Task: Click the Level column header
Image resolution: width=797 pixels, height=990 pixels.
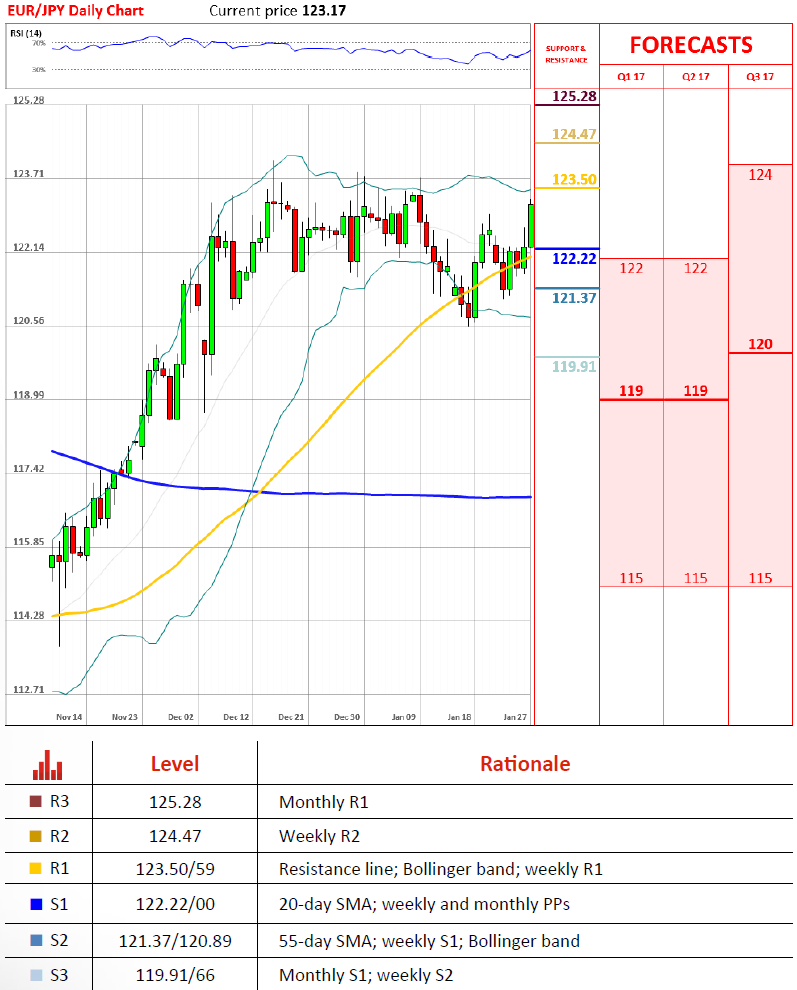Action: tap(175, 764)
